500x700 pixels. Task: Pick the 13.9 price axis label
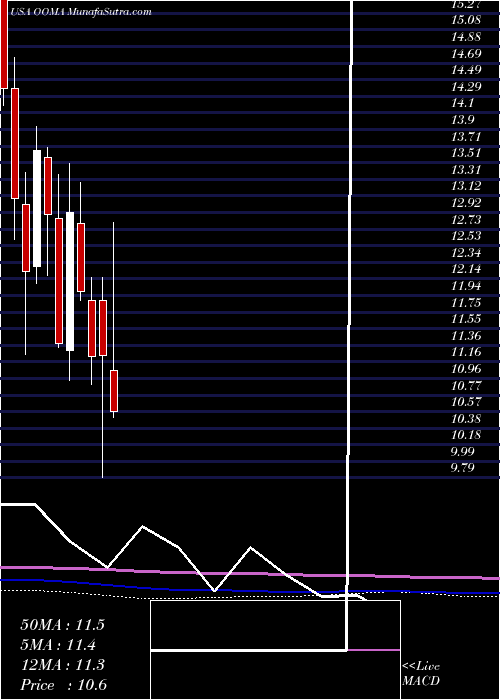(x=463, y=120)
